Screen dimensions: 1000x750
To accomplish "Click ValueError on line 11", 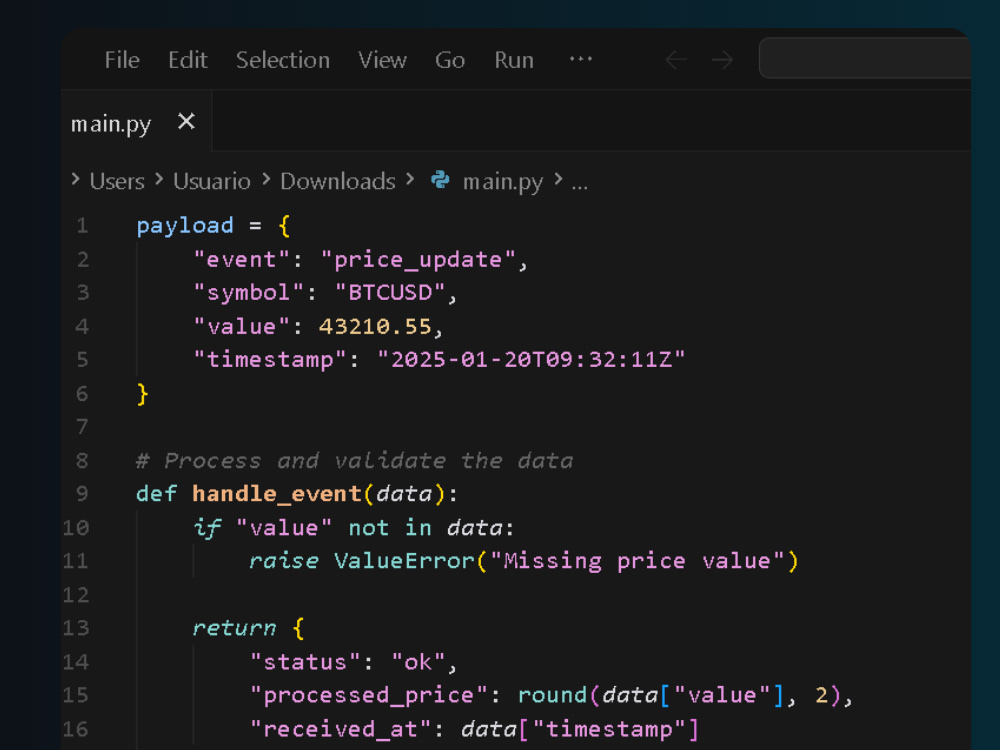I will coord(404,561).
